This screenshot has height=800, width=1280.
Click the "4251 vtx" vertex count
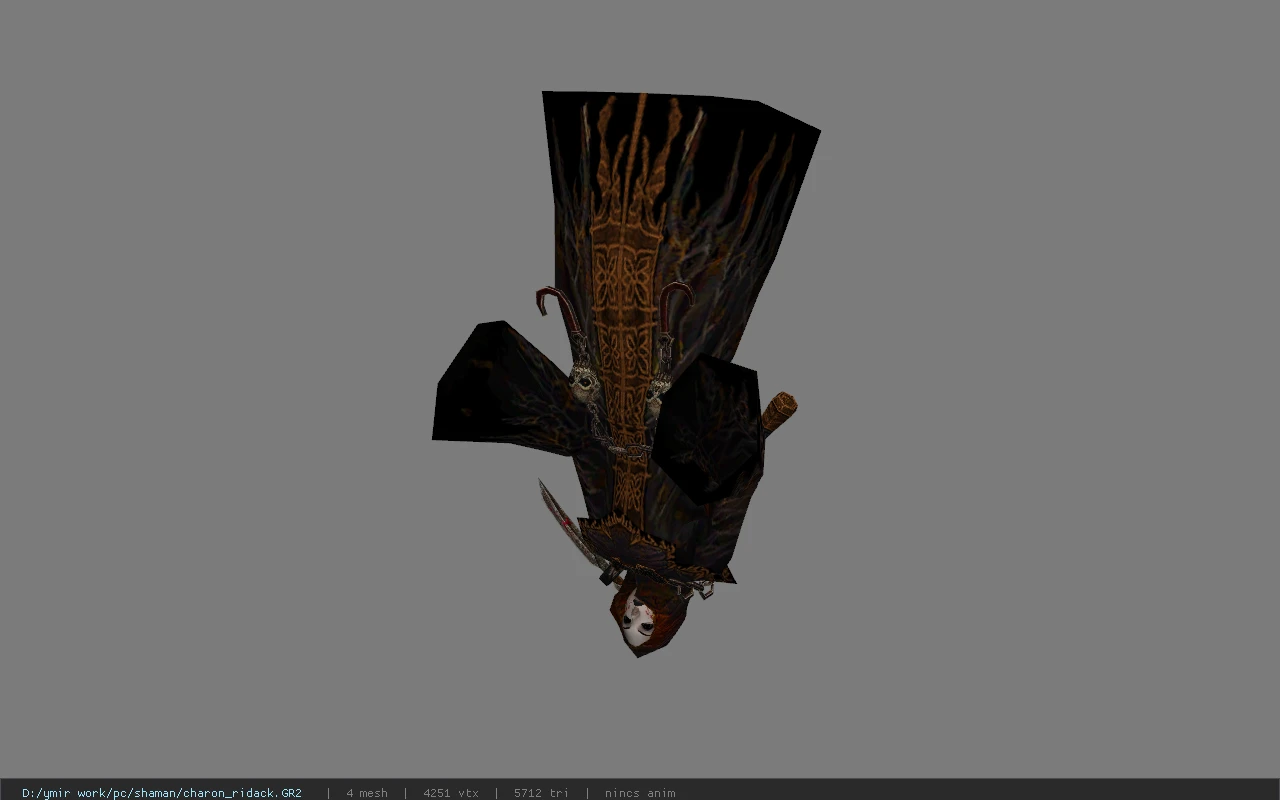click(x=451, y=793)
